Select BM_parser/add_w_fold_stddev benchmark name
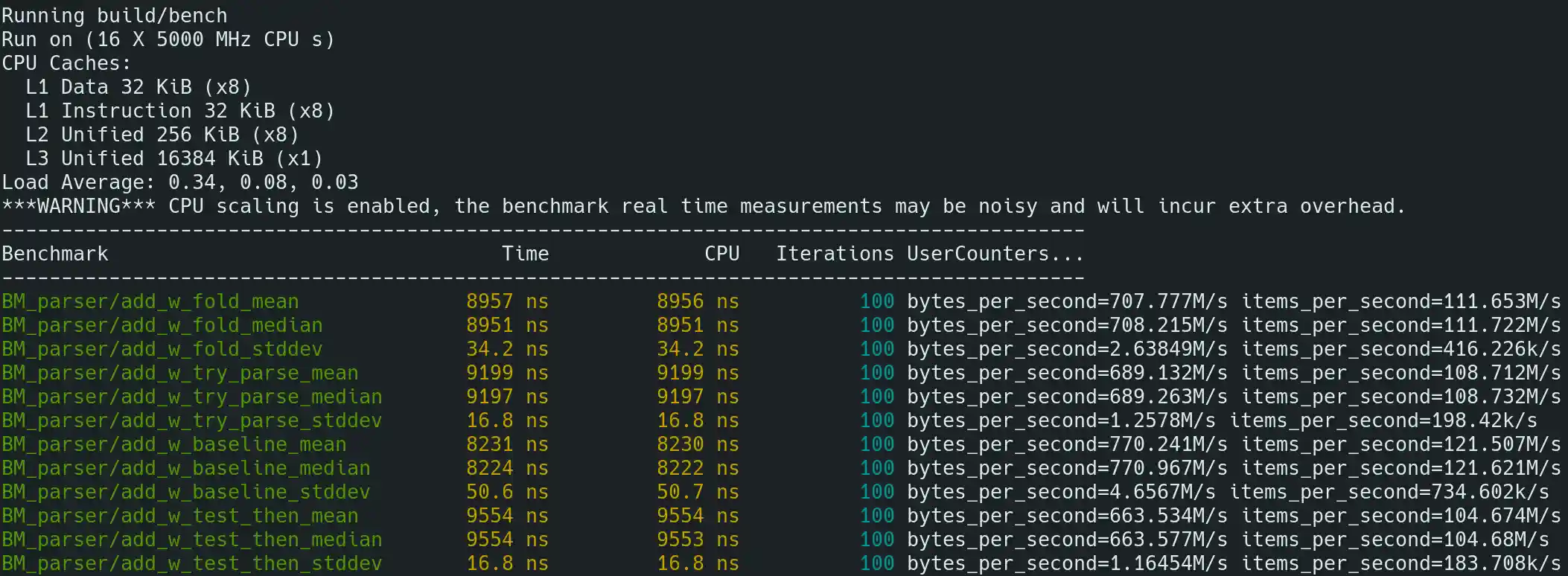 (162, 349)
